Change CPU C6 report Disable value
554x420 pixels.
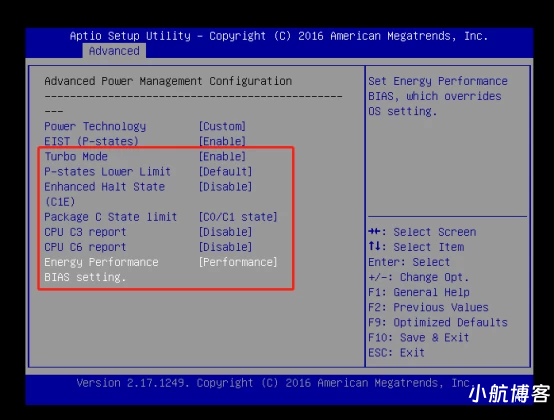(225, 247)
